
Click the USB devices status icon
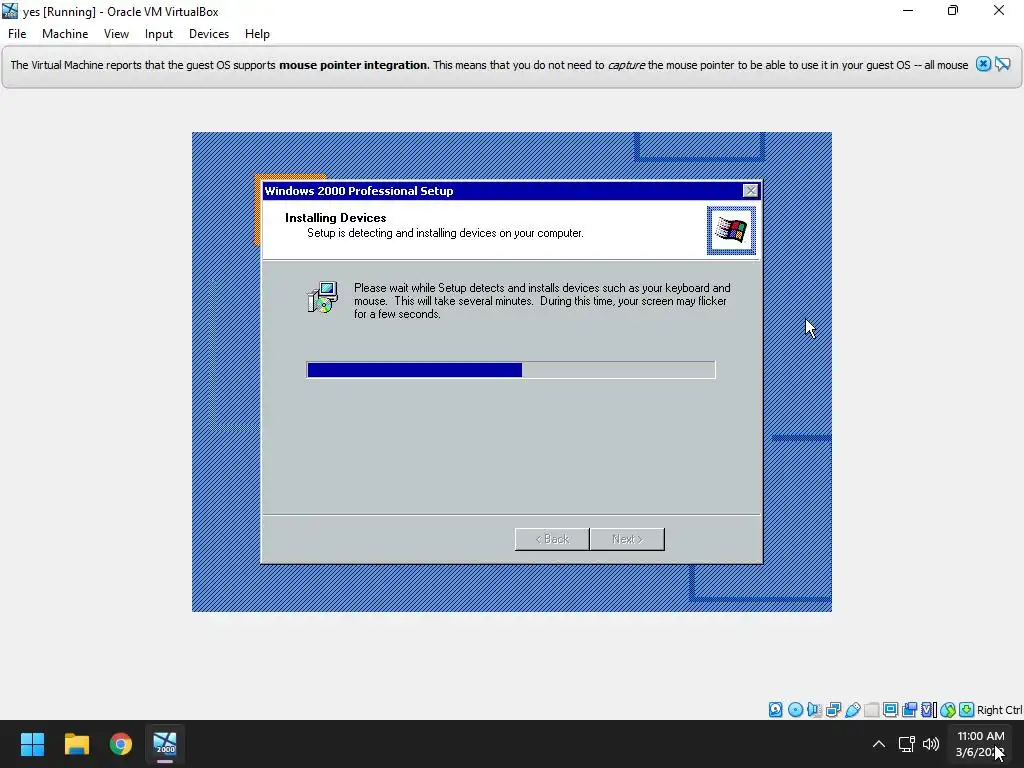852,710
